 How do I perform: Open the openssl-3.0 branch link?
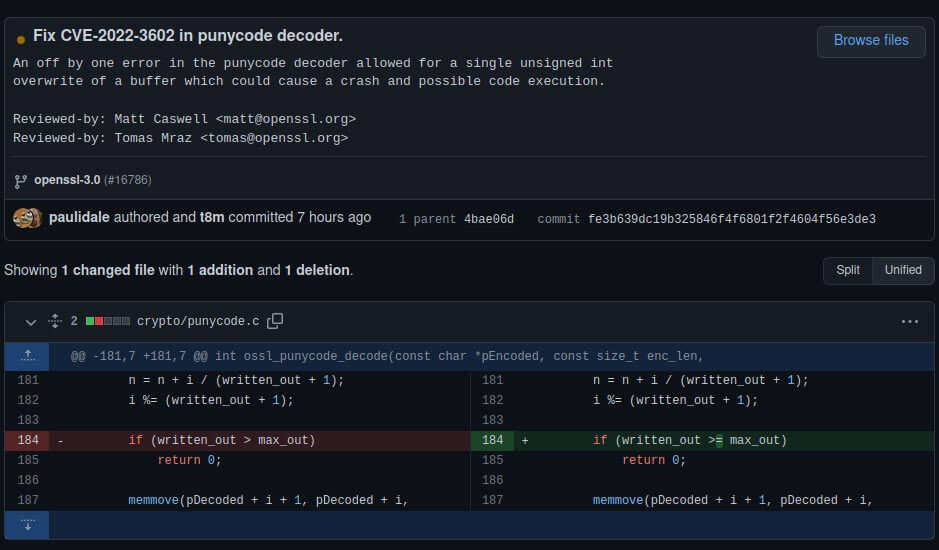click(67, 180)
